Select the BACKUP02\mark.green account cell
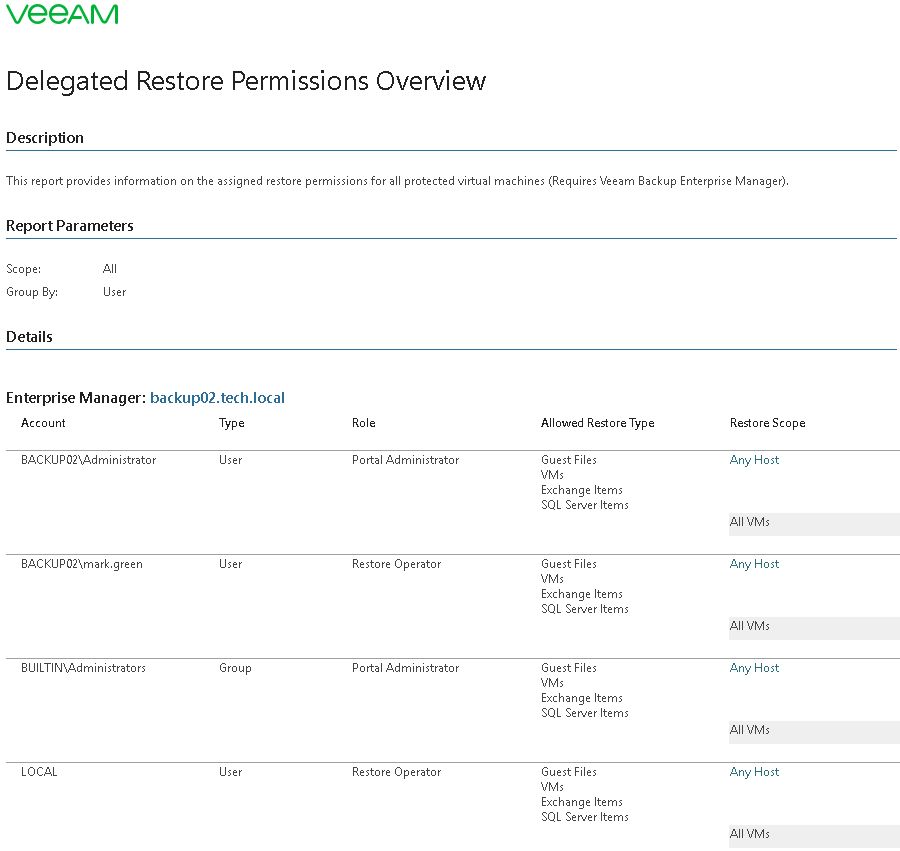 [82, 564]
